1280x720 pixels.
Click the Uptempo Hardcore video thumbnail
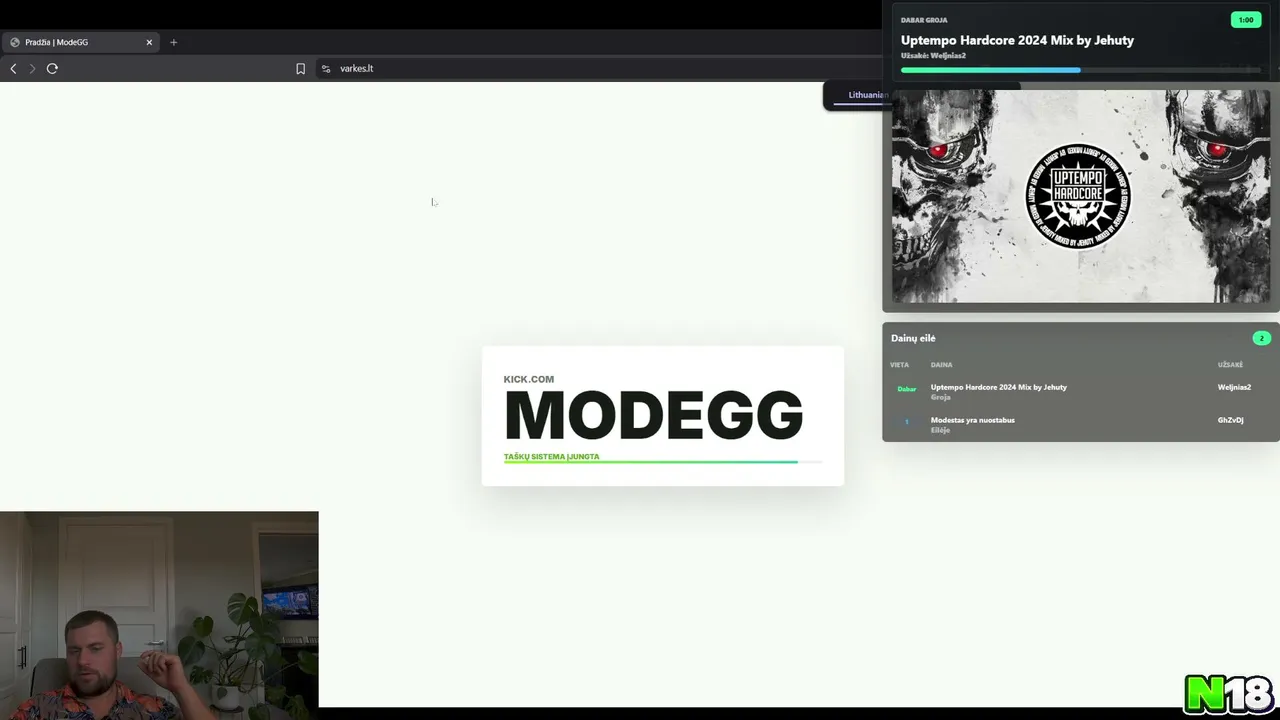1080,196
